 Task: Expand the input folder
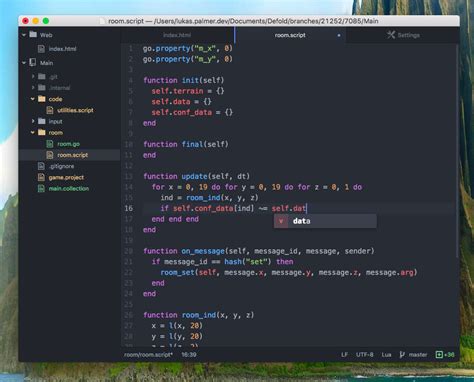33,121
